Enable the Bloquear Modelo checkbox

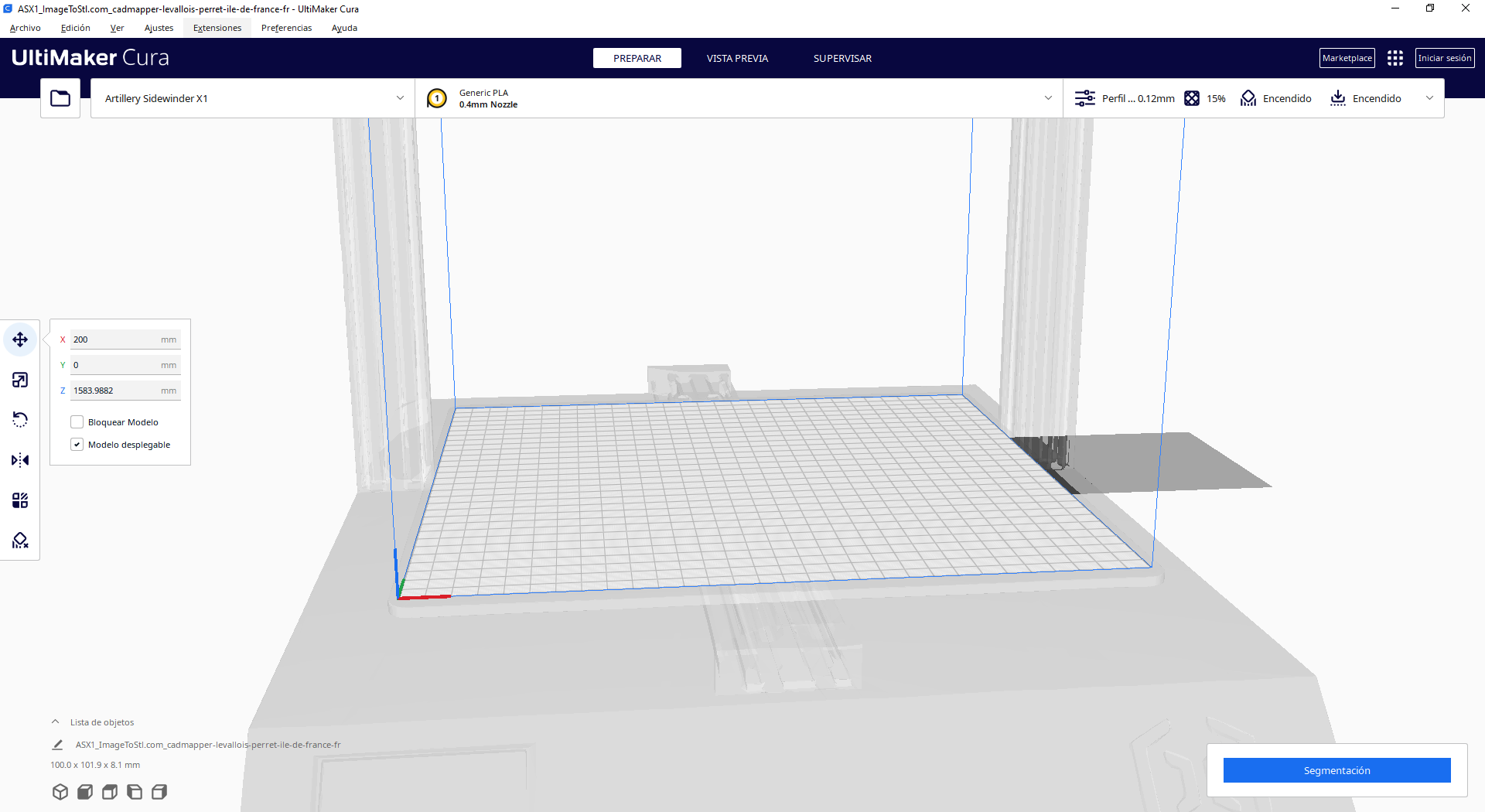(x=77, y=422)
